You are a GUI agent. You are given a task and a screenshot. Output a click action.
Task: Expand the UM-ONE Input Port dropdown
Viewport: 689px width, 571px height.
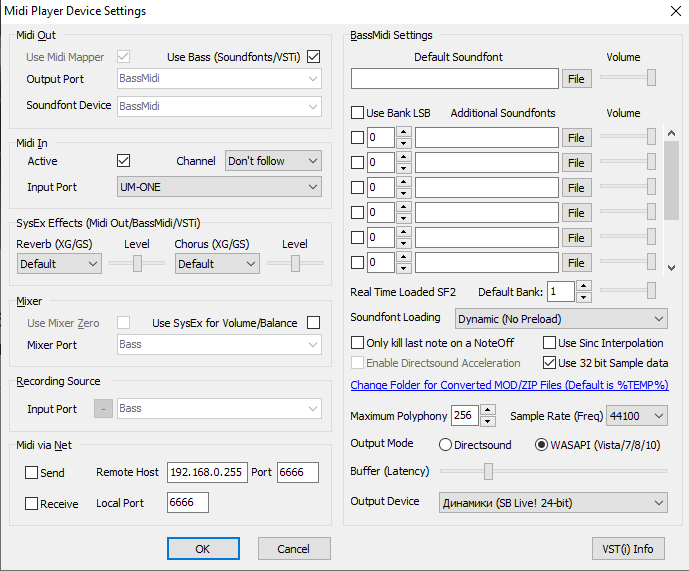pos(217,187)
